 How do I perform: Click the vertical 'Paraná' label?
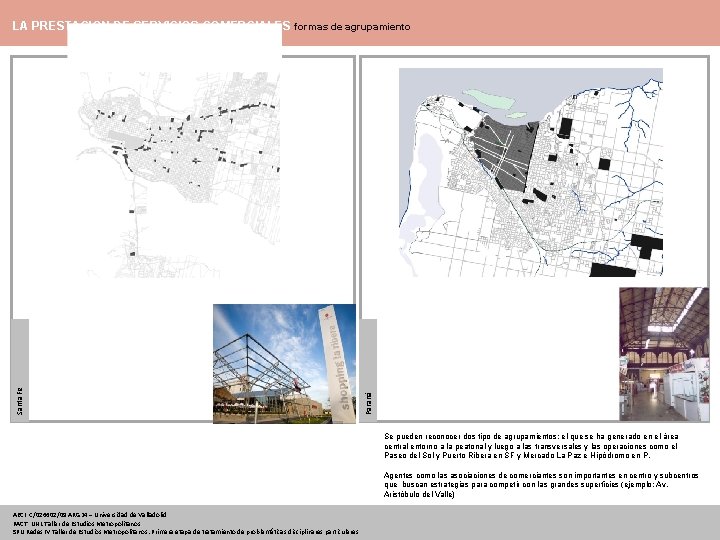coord(368,403)
